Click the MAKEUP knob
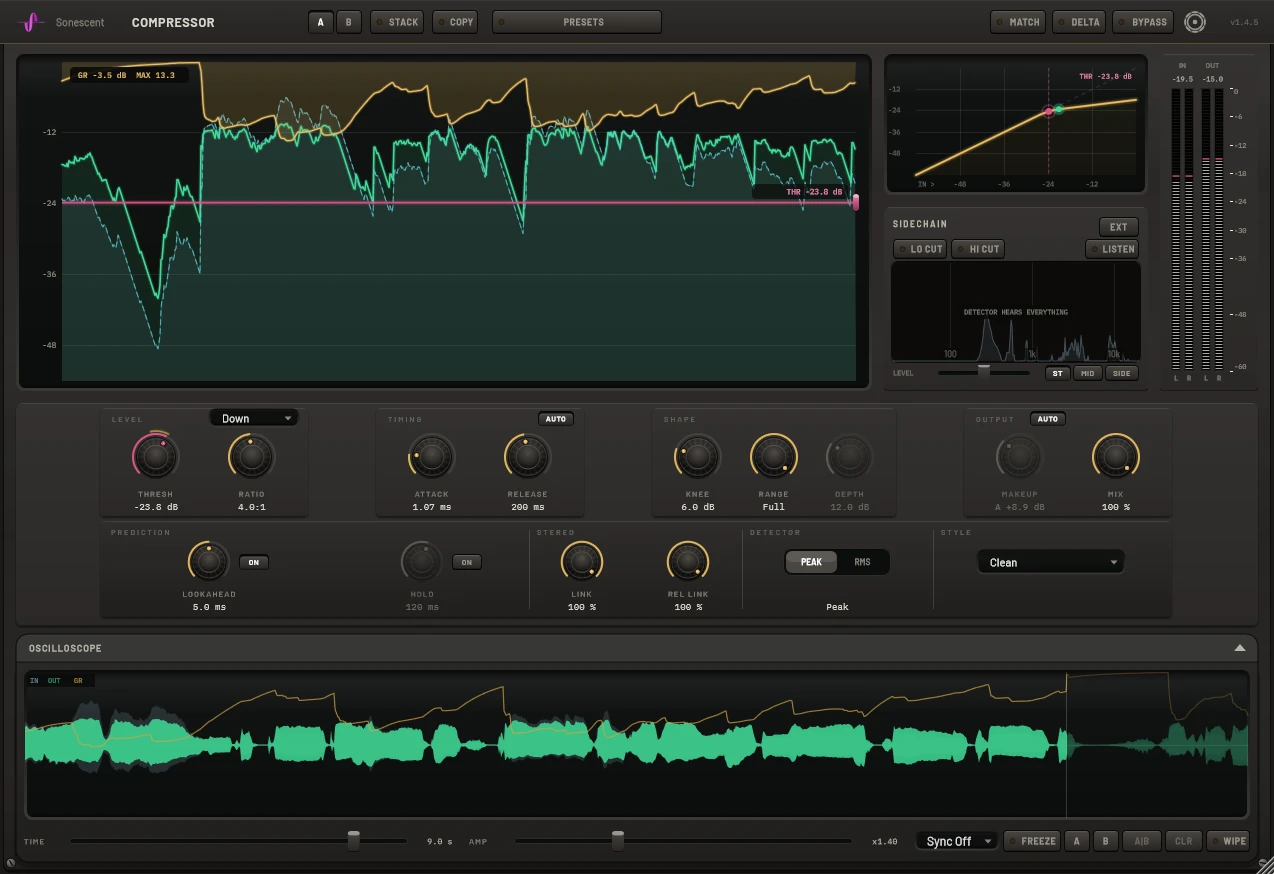 (x=1020, y=456)
